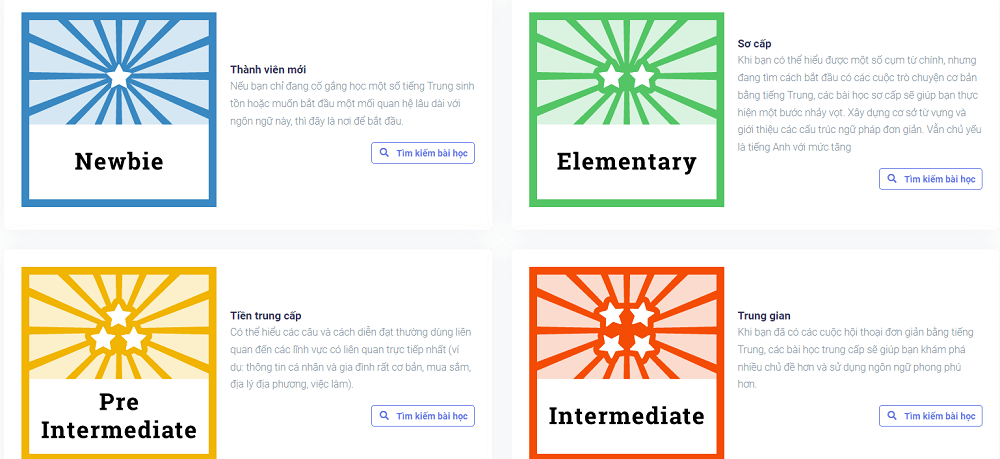Click search icon in Newbie lesson button
The image size is (1000, 459).
(x=385, y=153)
